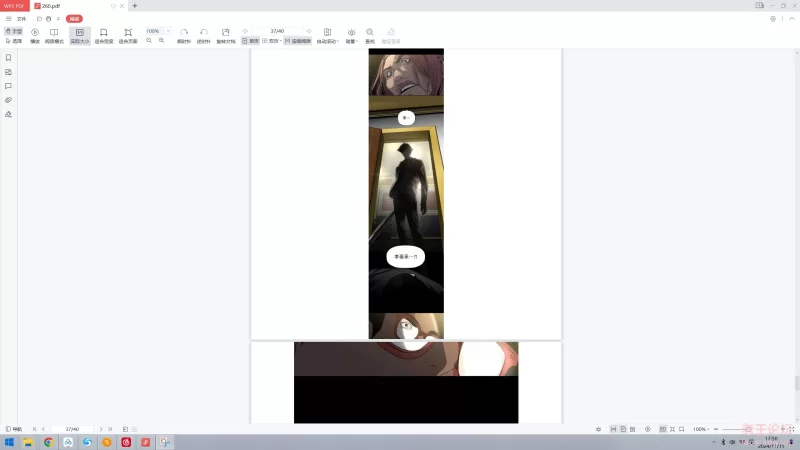Toggle the Navigation pane button
The height and width of the screenshot is (450, 800).
coord(14,429)
